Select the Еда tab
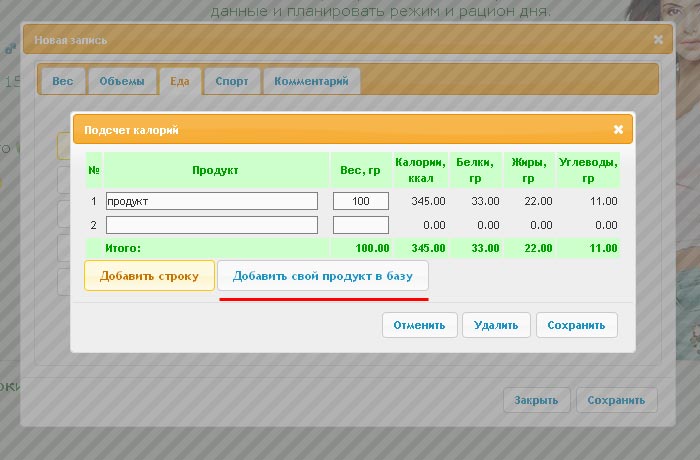The width and height of the screenshot is (700, 460). [180, 81]
